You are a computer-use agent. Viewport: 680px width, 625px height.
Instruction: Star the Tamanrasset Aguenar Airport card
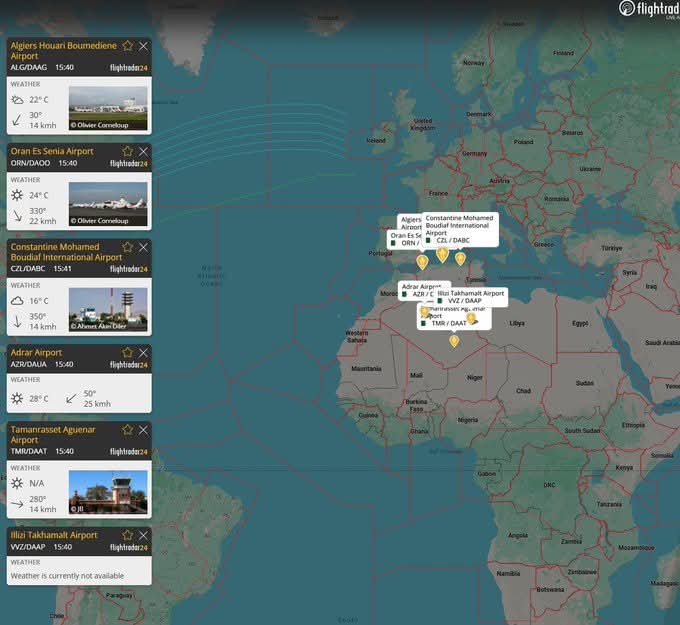(x=128, y=429)
